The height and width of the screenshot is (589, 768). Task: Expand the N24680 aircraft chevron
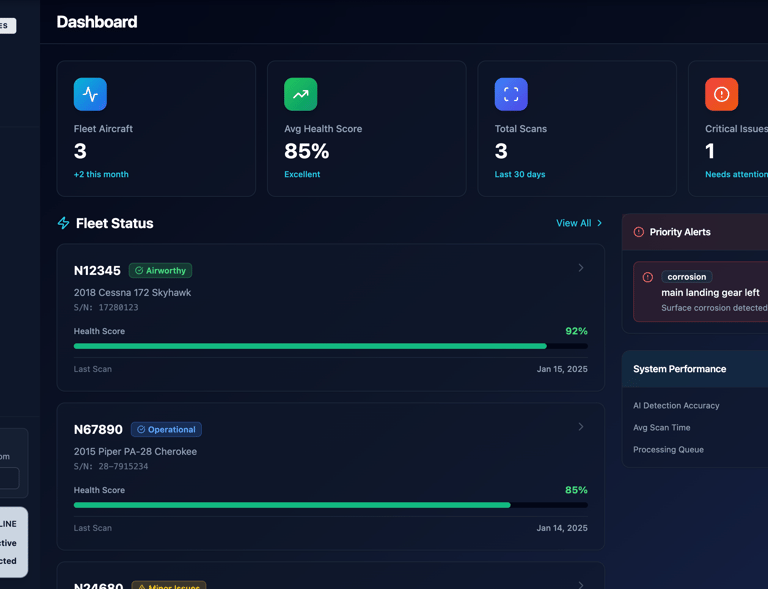pyautogui.click(x=581, y=585)
